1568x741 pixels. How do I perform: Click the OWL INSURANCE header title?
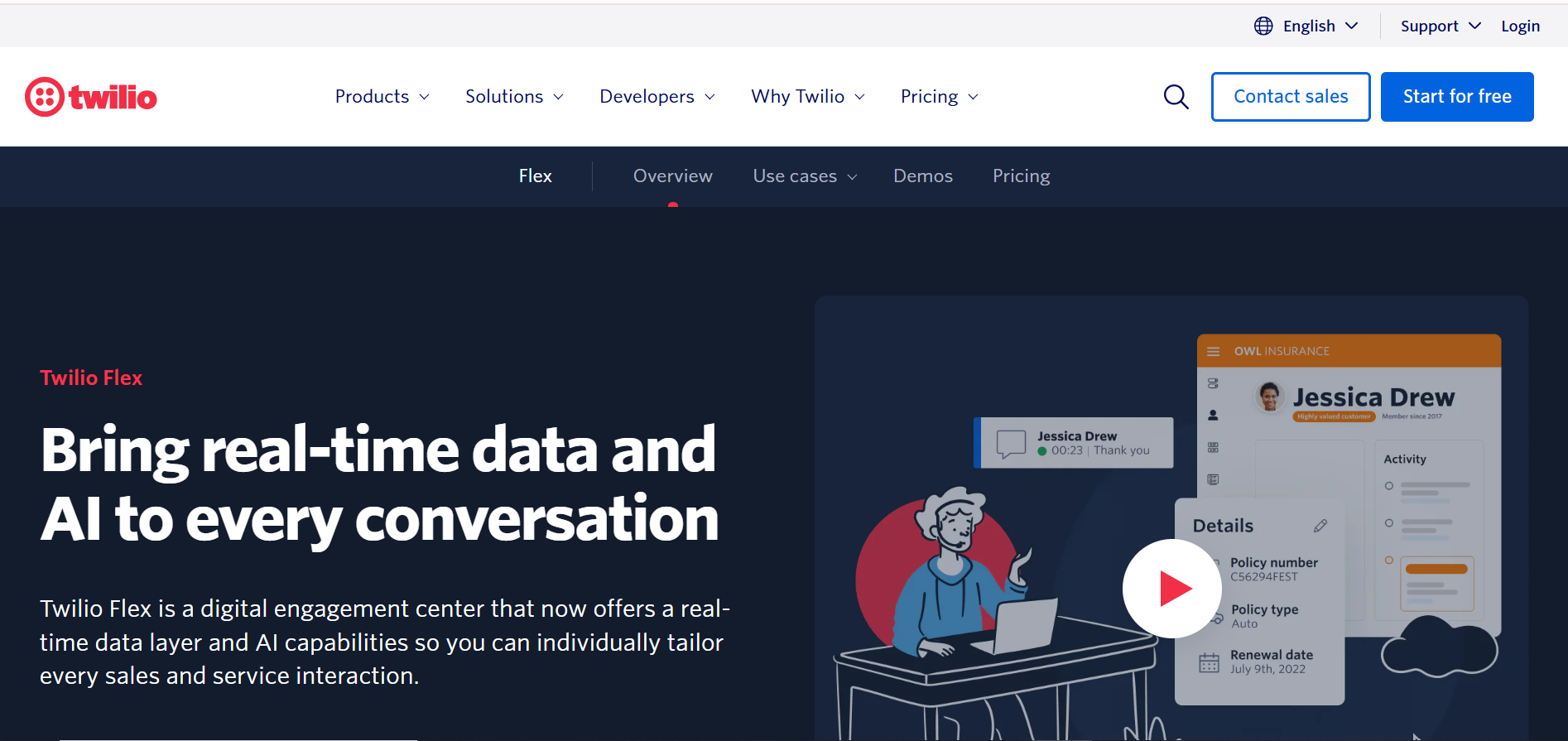[1282, 351]
